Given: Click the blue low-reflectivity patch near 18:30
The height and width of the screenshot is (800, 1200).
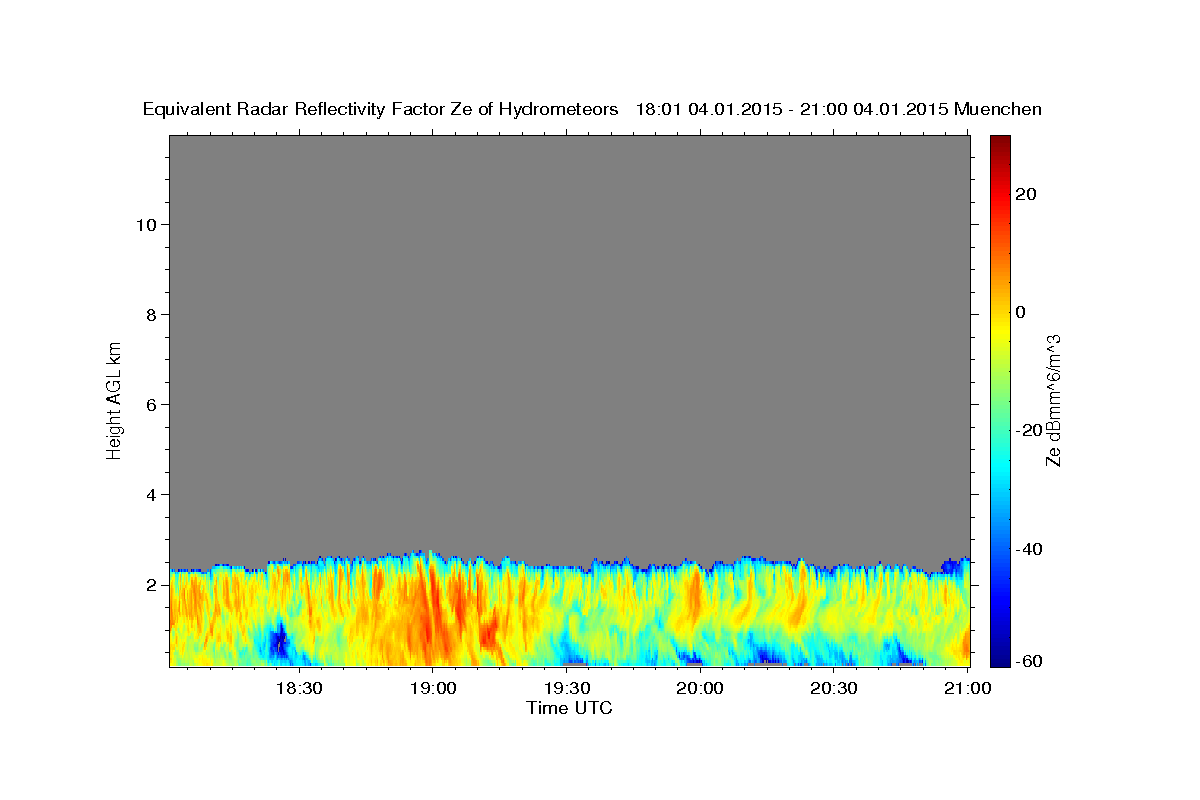Looking at the screenshot, I should tap(278, 640).
